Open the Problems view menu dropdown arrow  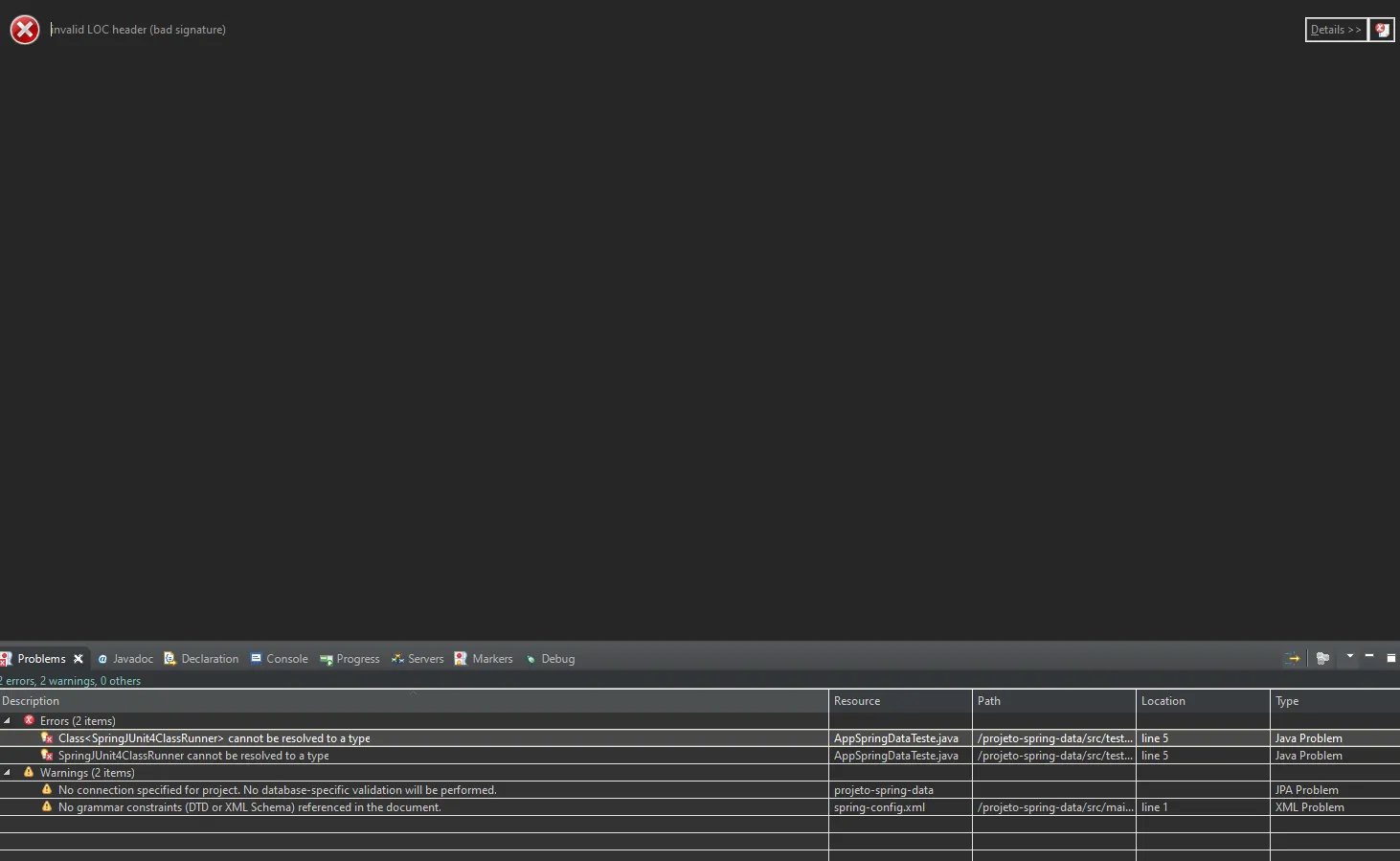1350,656
